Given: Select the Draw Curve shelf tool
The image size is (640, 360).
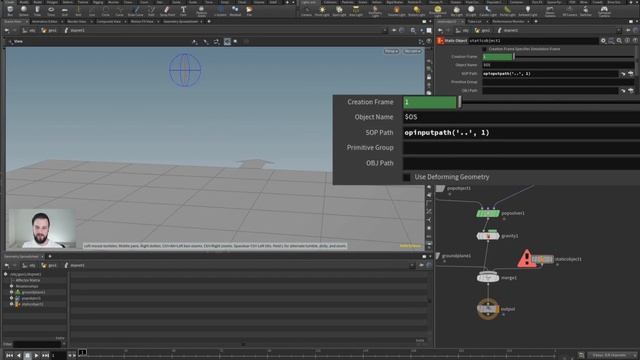Looking at the screenshot, I should (136, 11).
